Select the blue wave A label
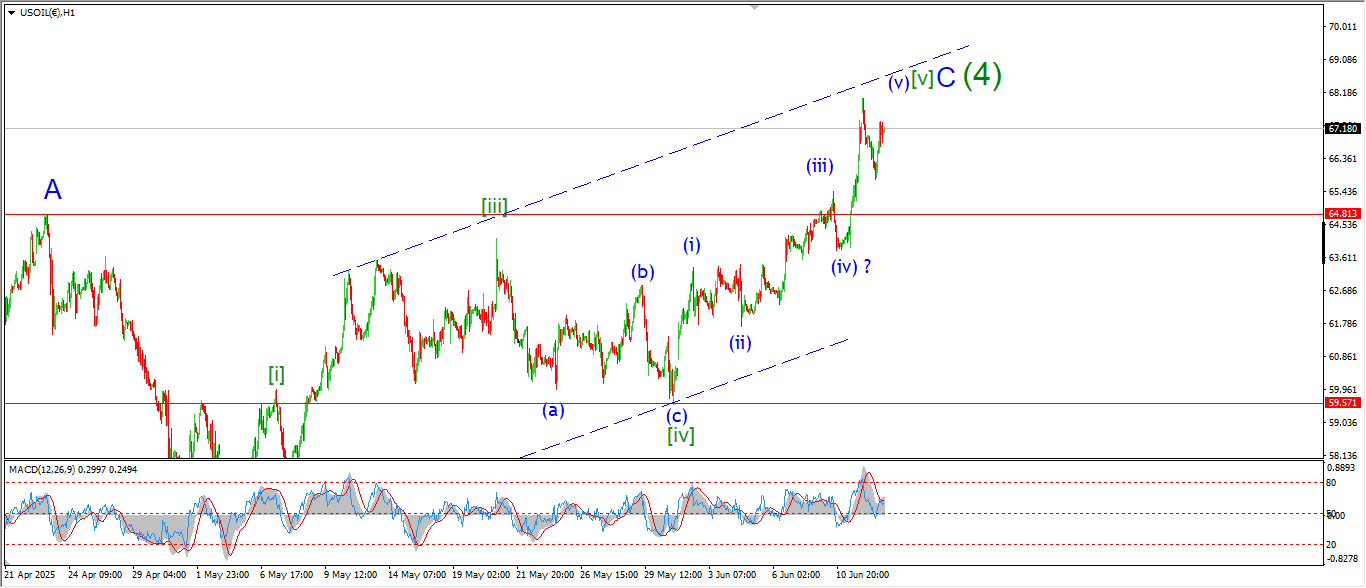Image resolution: width=1366 pixels, height=588 pixels. click(x=53, y=189)
